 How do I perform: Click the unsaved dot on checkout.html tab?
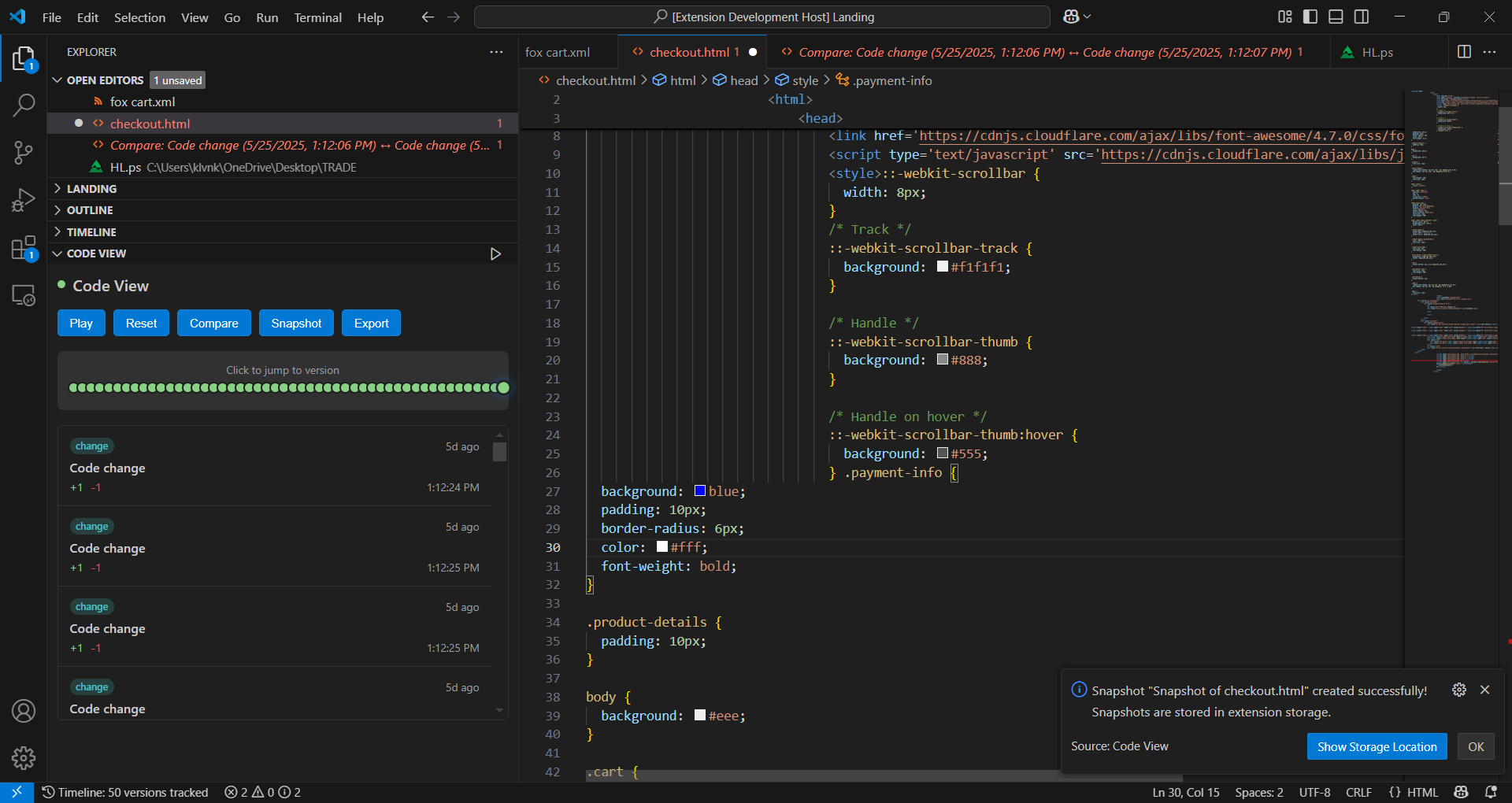pos(753,52)
